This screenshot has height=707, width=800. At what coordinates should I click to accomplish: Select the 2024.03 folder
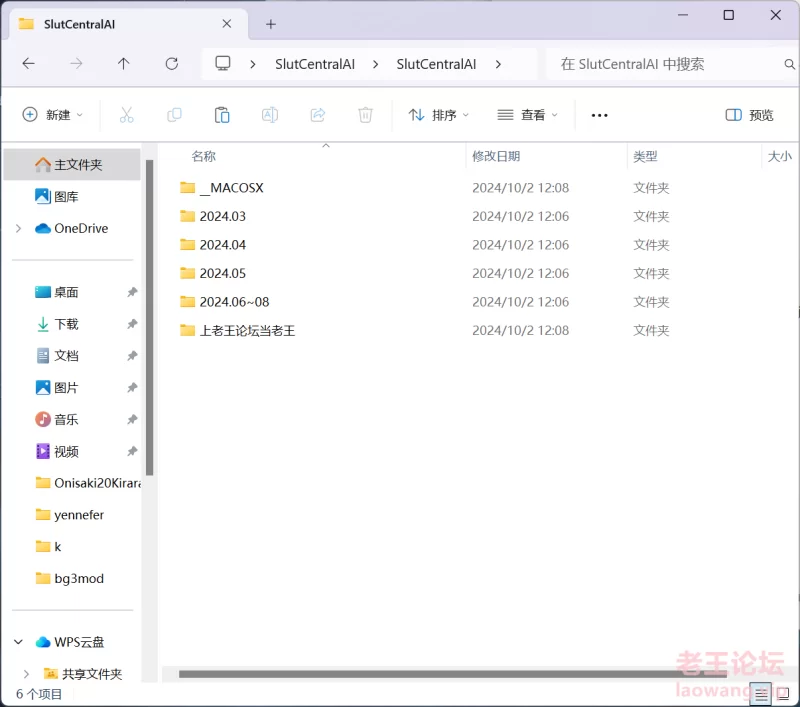coord(222,216)
